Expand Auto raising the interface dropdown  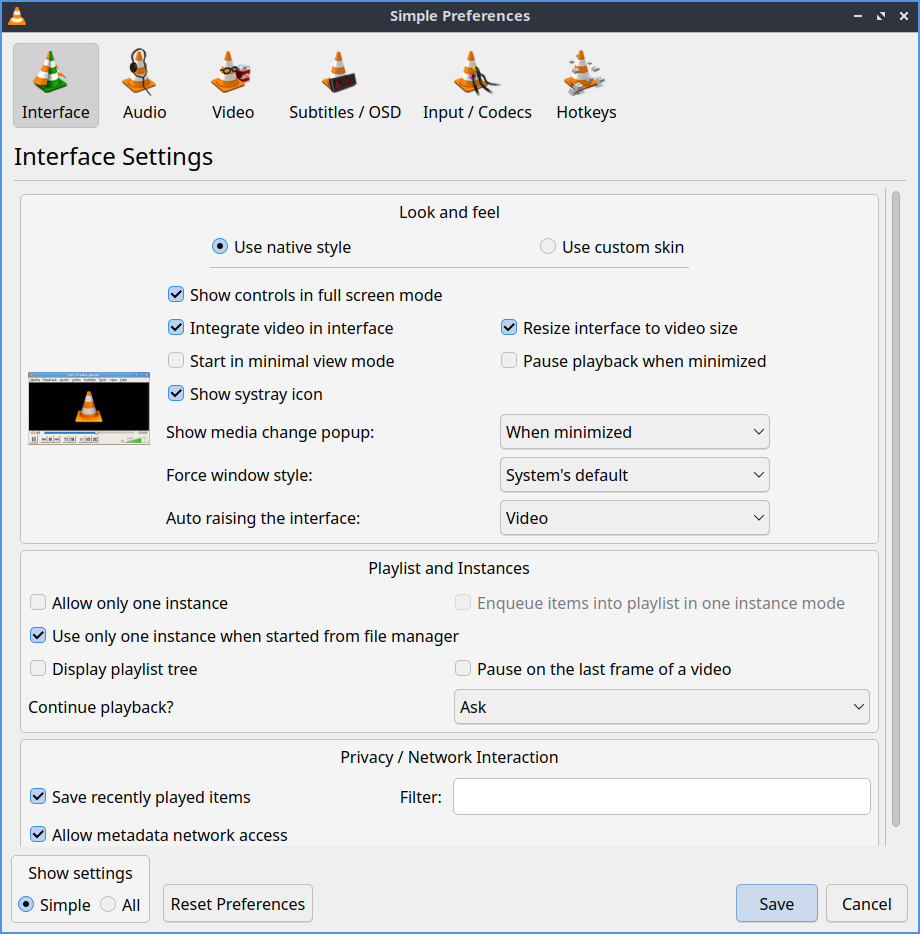634,518
